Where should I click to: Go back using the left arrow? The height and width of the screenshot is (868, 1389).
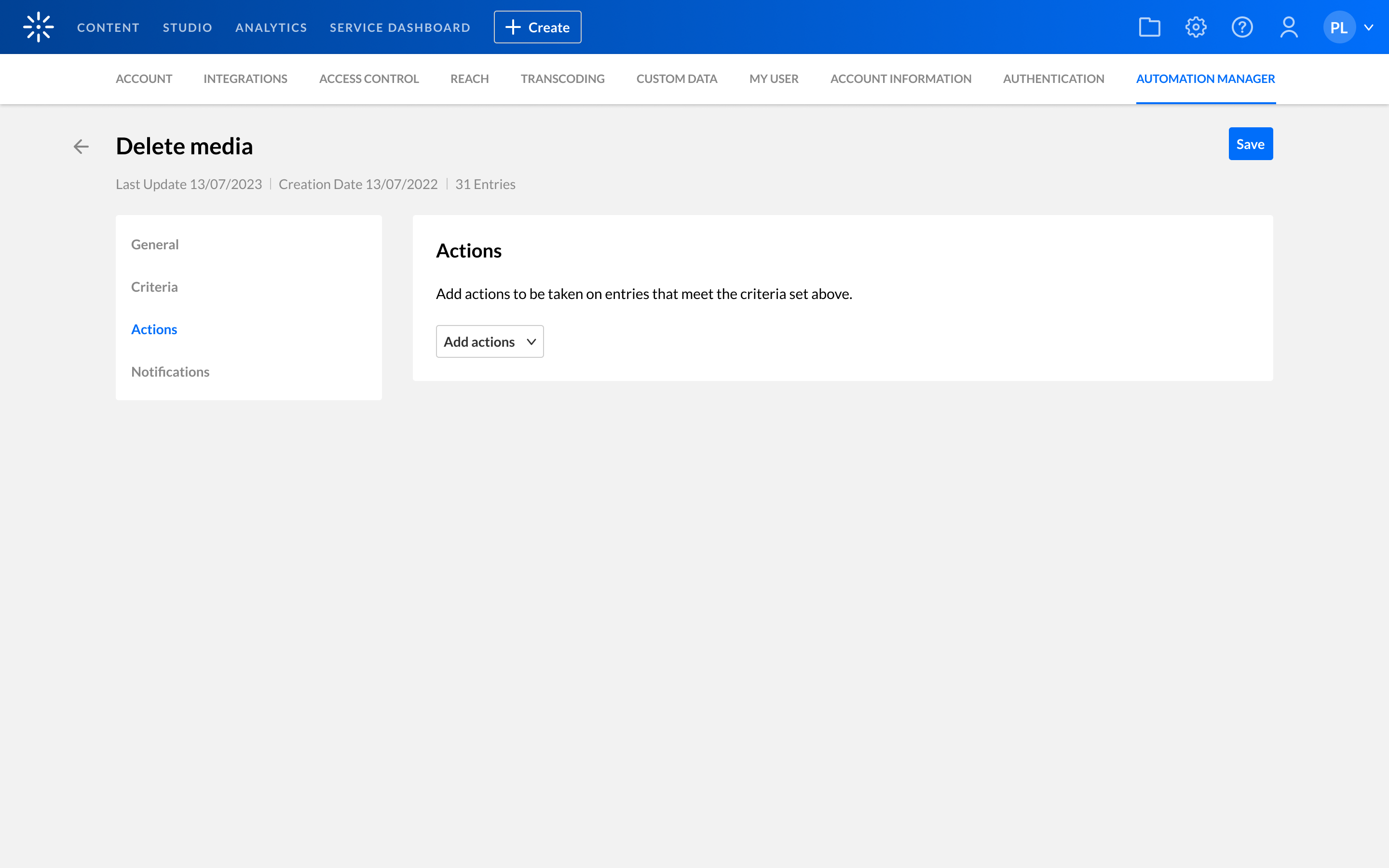tap(81, 147)
